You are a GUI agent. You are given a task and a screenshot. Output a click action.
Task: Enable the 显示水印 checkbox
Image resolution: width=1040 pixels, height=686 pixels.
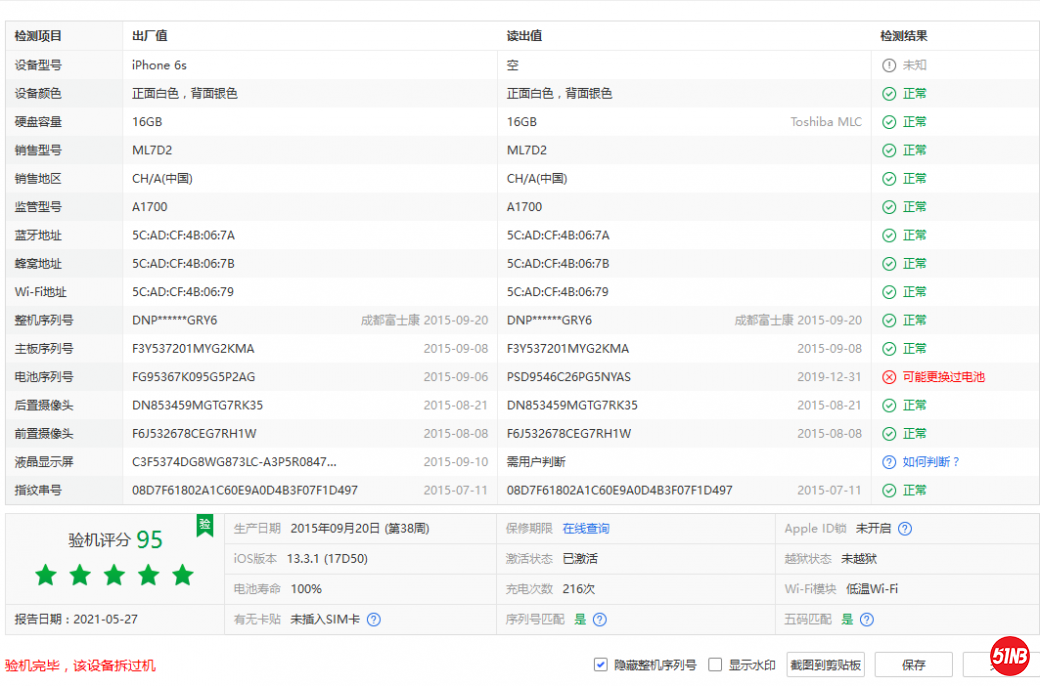715,665
